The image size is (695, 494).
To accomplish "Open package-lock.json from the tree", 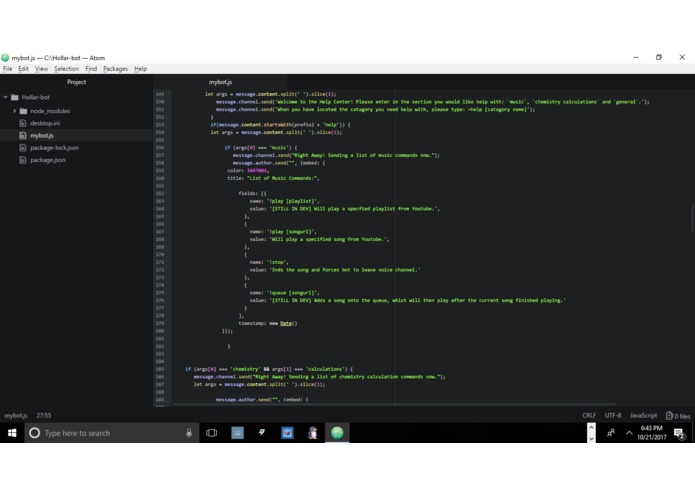I will click(x=55, y=148).
